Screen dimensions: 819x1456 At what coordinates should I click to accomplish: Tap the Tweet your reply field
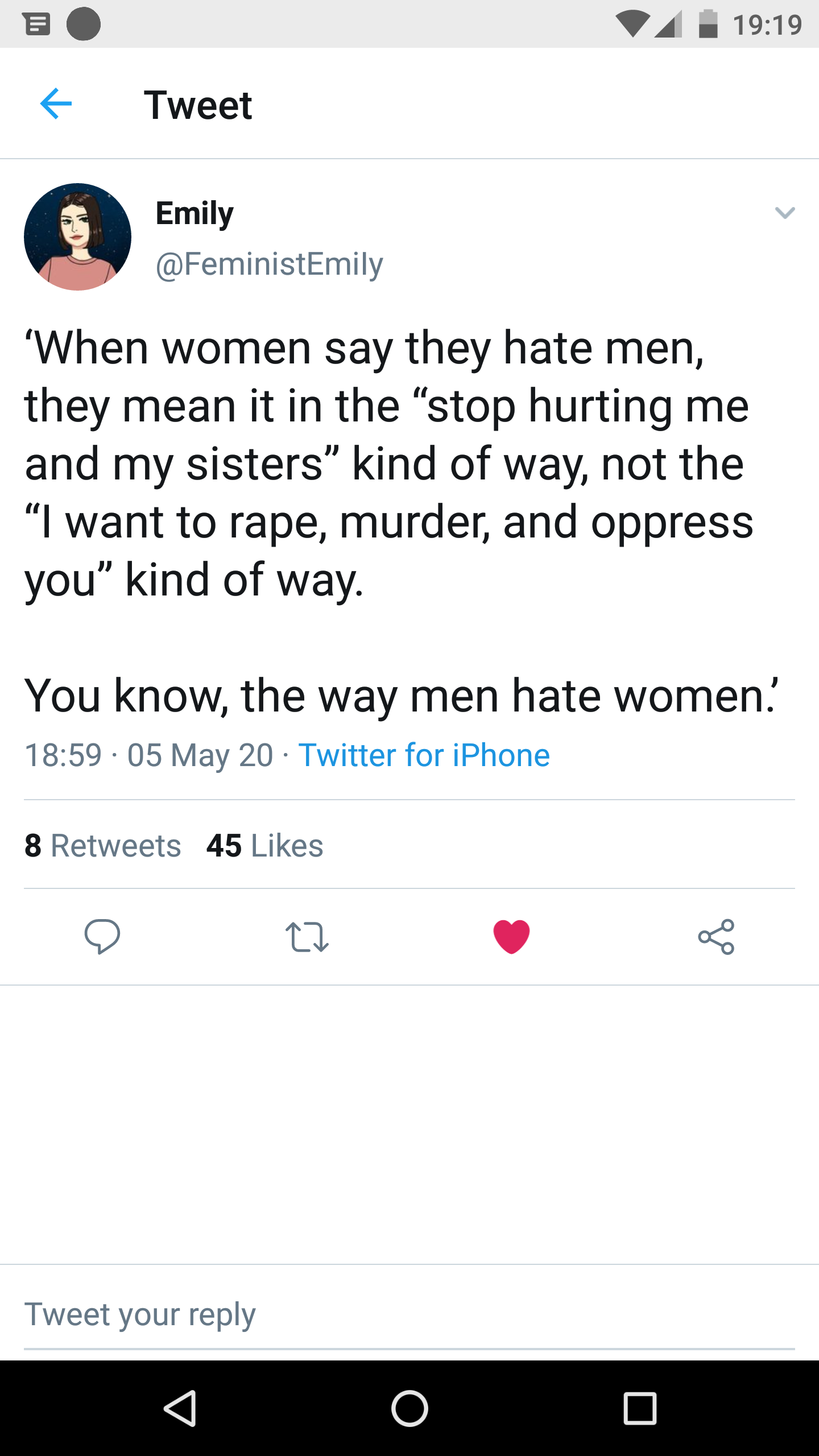[x=140, y=1313]
